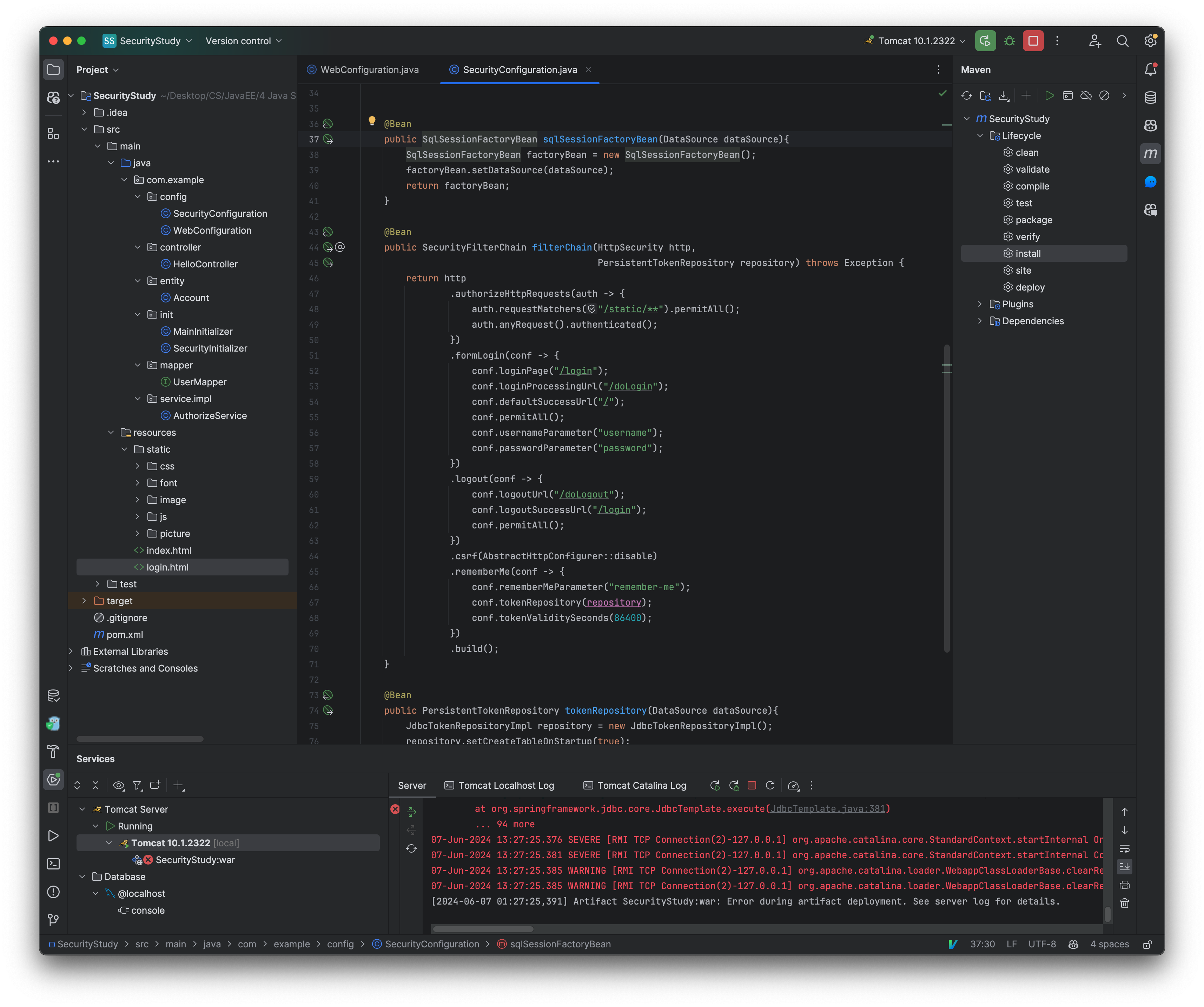Toggle Maven skip tests mode icon
Viewport: 1204px width, 1007px height.
[x=1104, y=96]
